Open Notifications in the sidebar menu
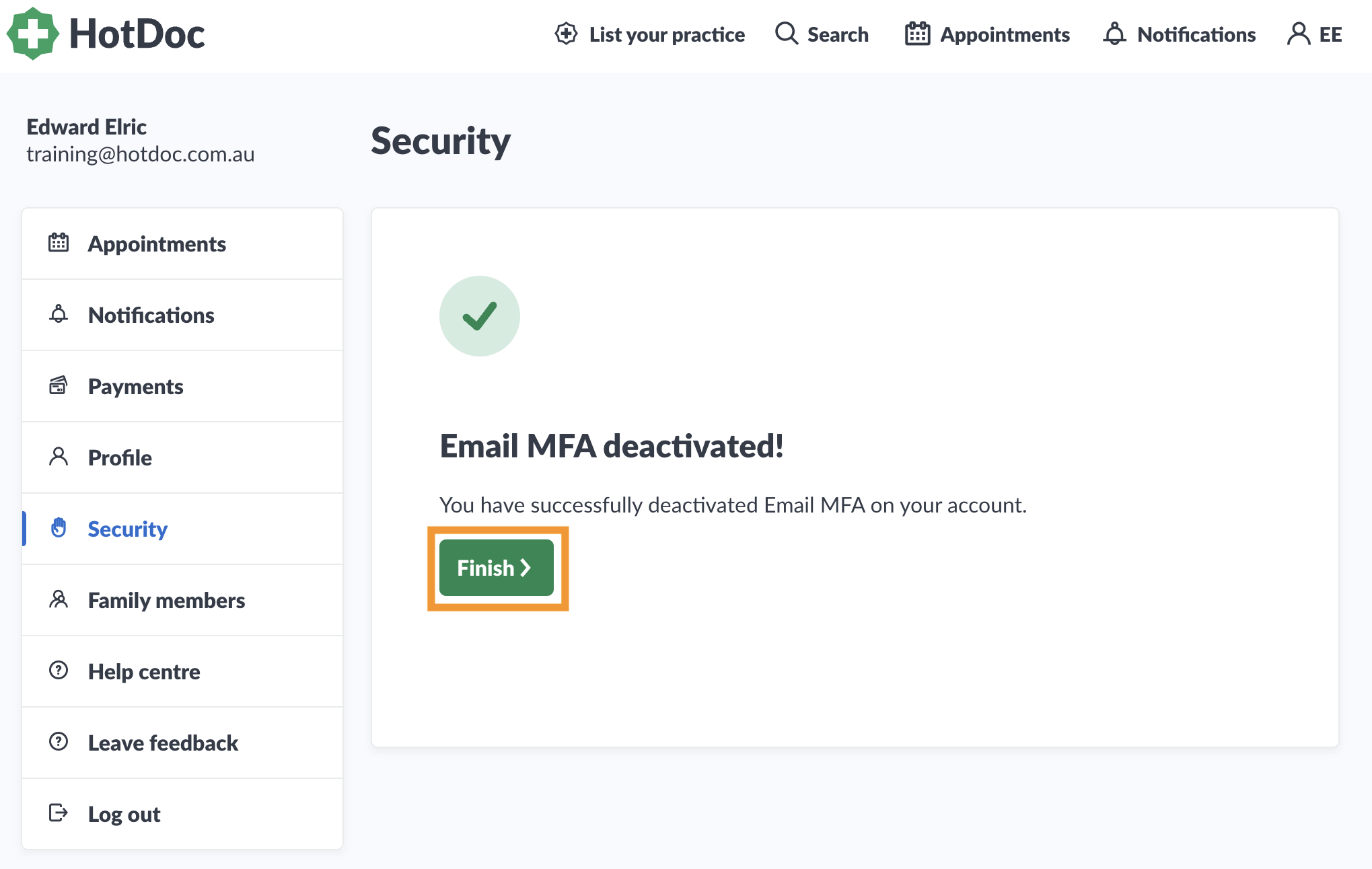The height and width of the screenshot is (869, 1372). [x=182, y=315]
